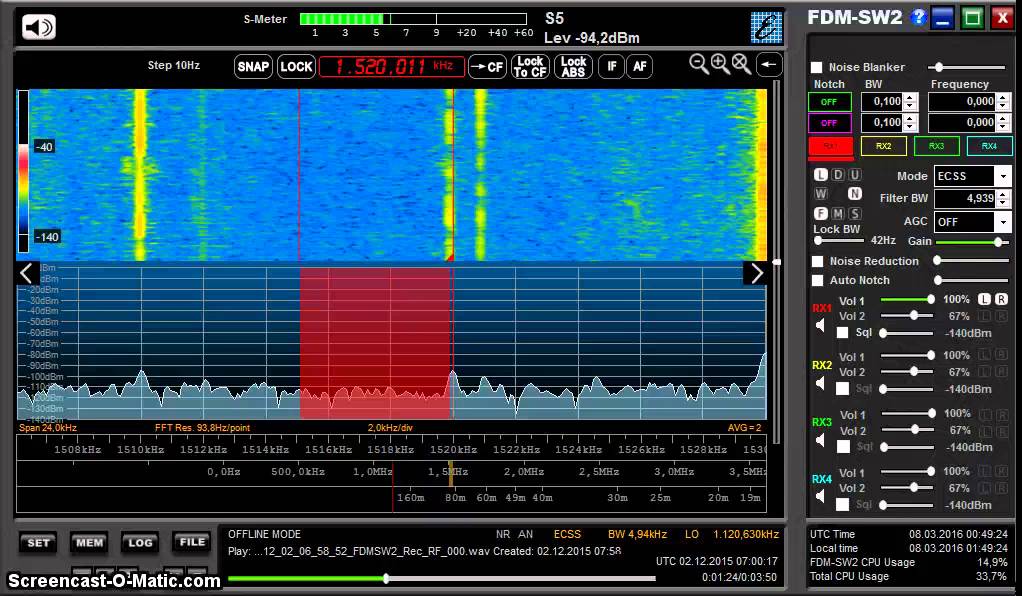Select the RX3 receiver tab
Viewport: 1022px width, 596px height.
[936, 146]
